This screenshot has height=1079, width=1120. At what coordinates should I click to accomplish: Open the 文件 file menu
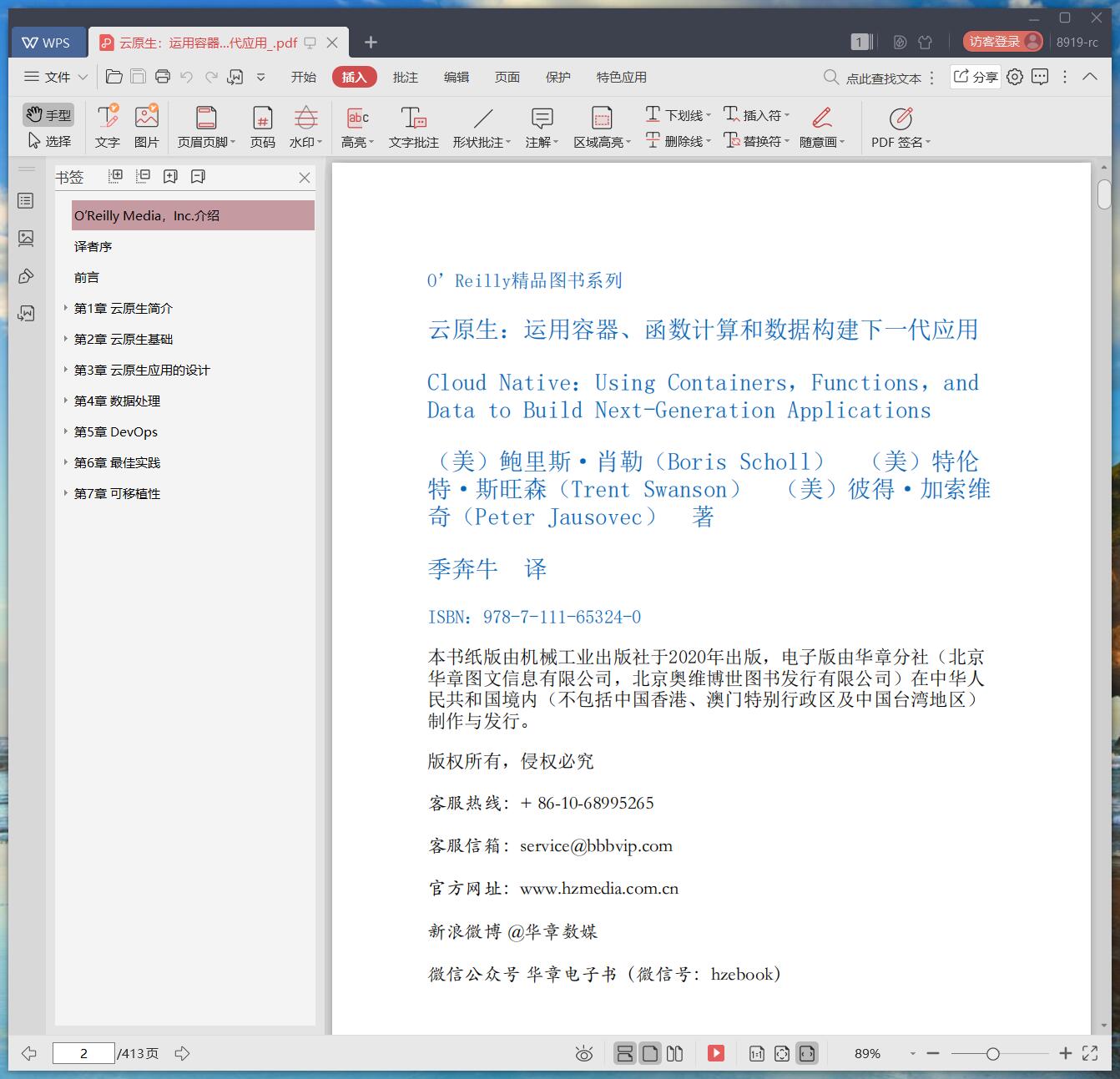point(56,77)
